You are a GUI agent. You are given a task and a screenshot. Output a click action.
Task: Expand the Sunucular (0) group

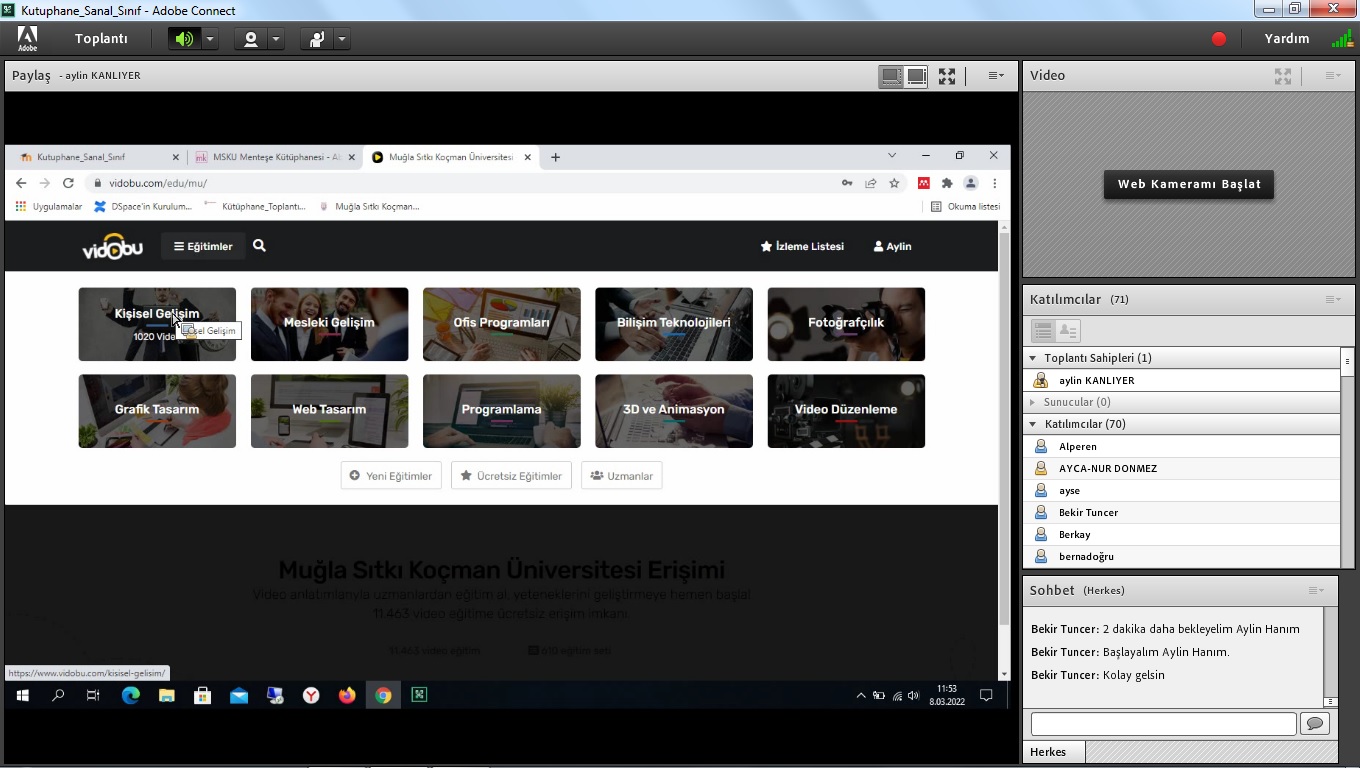pos(1033,402)
